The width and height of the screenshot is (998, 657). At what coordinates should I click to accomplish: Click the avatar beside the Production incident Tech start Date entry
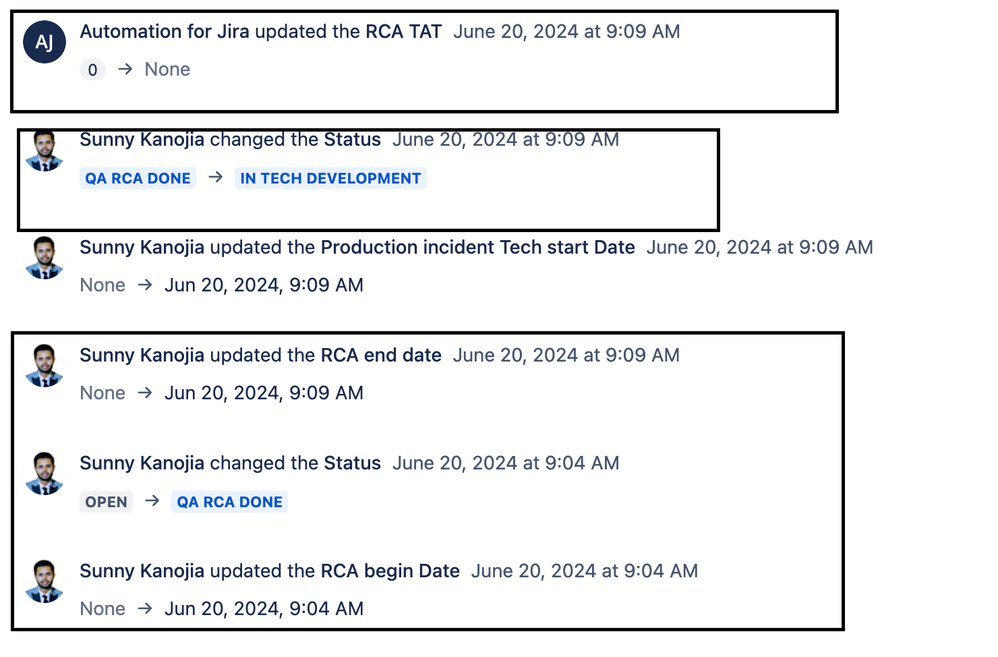pos(44,258)
